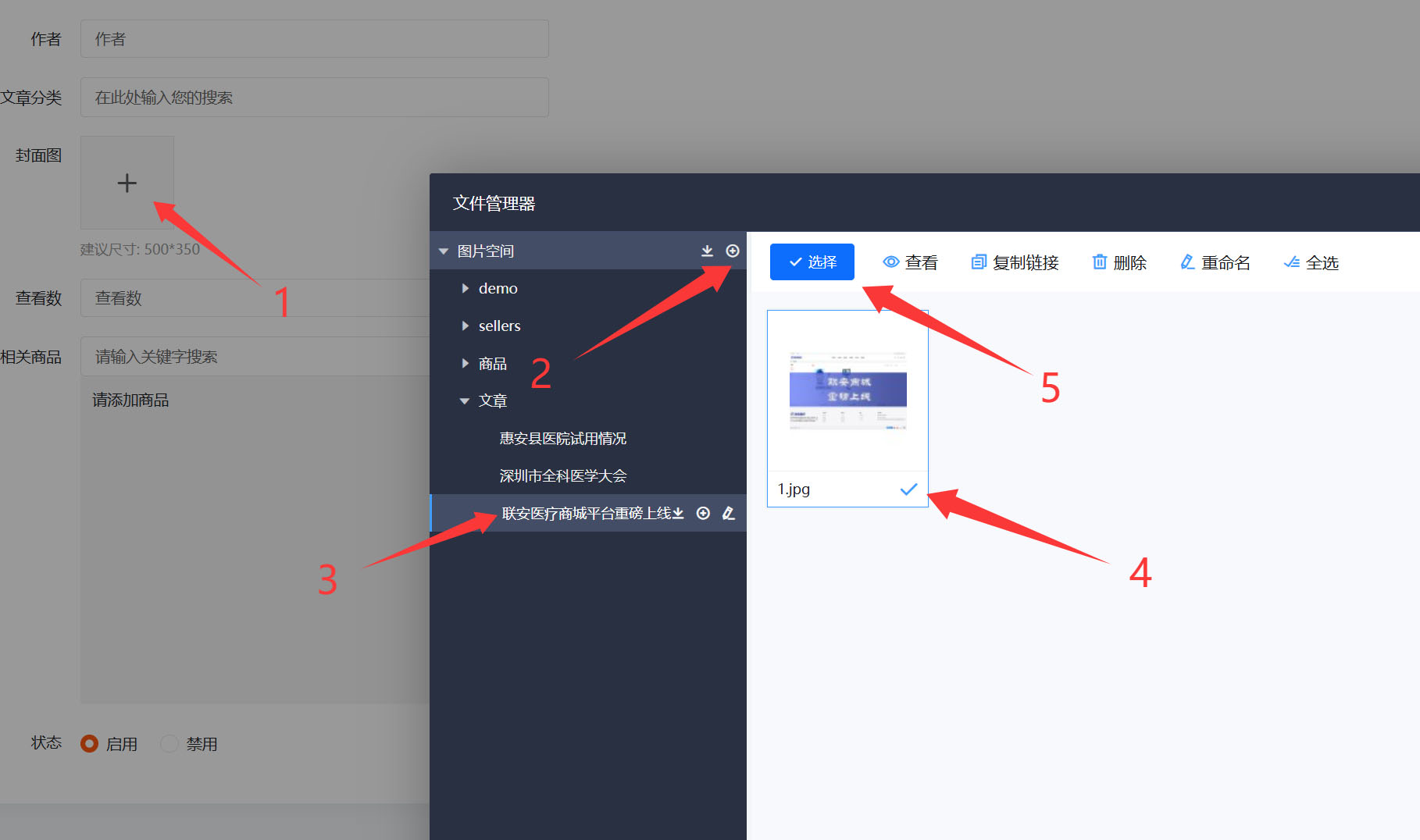Click the add-folder plus icon beside 图片空间
Screen dimensions: 1420x840
[x=733, y=251]
